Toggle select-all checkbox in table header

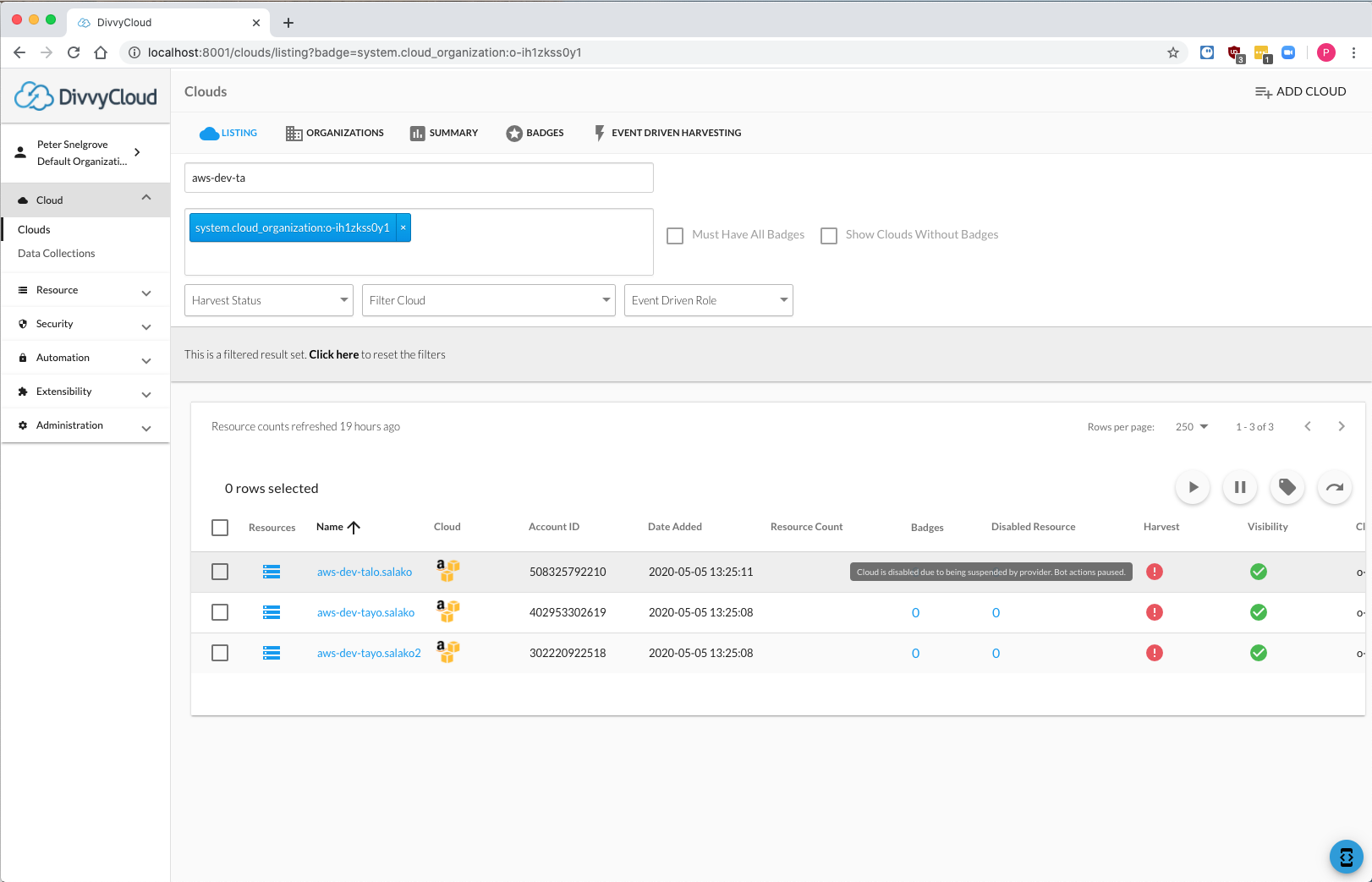[x=220, y=528]
